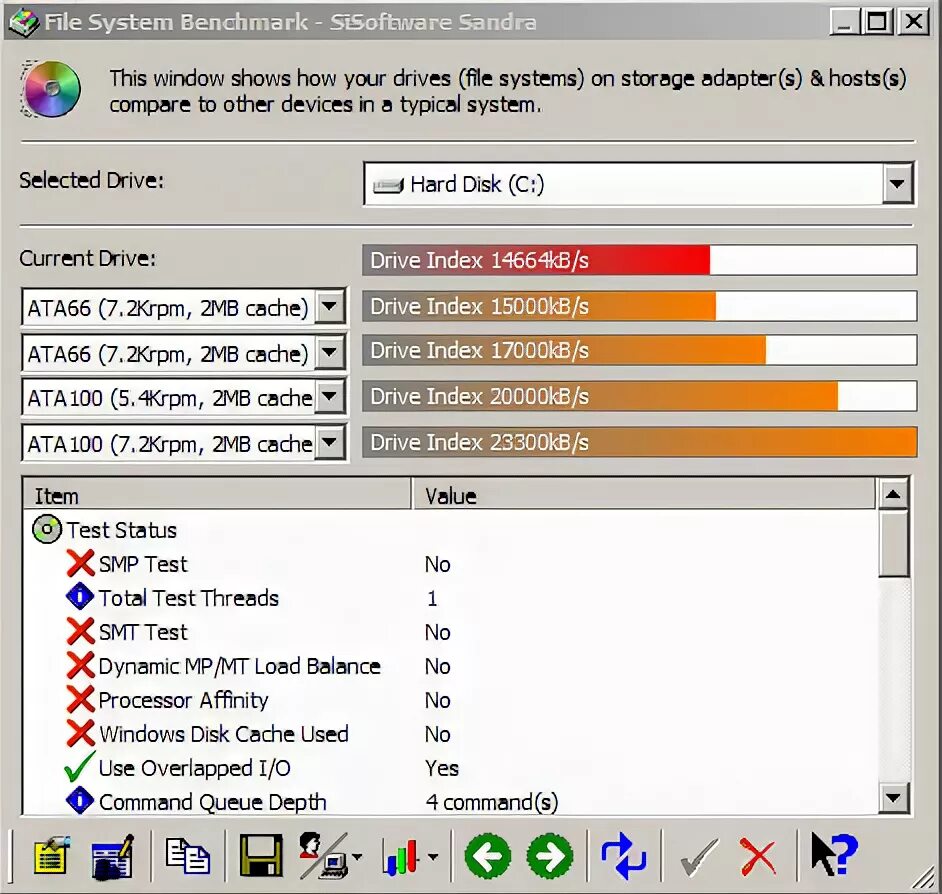The image size is (942, 894).
Task: Click the user and computer settings icon
Action: (323, 856)
